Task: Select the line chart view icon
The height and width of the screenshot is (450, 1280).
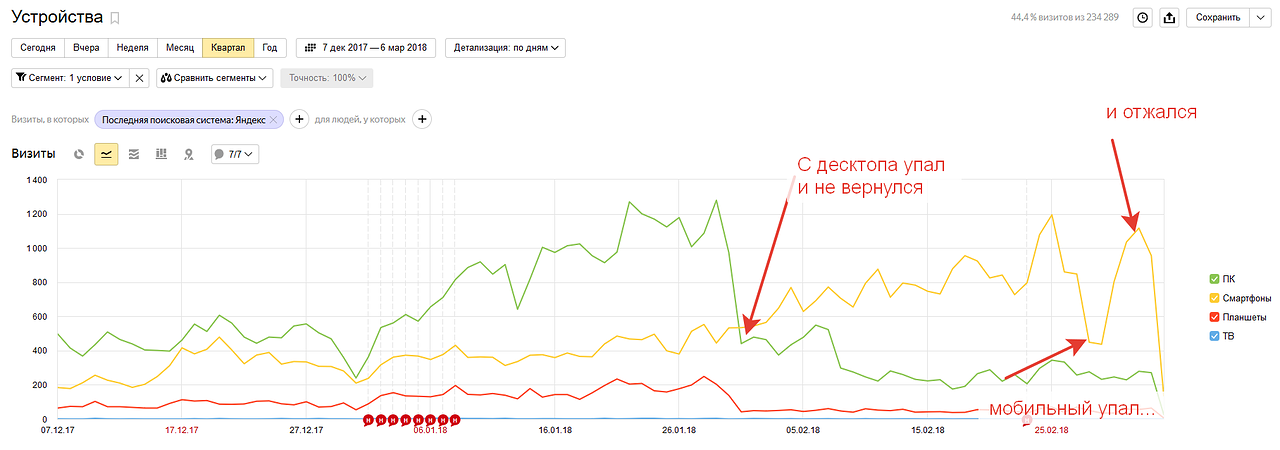Action: [x=106, y=154]
